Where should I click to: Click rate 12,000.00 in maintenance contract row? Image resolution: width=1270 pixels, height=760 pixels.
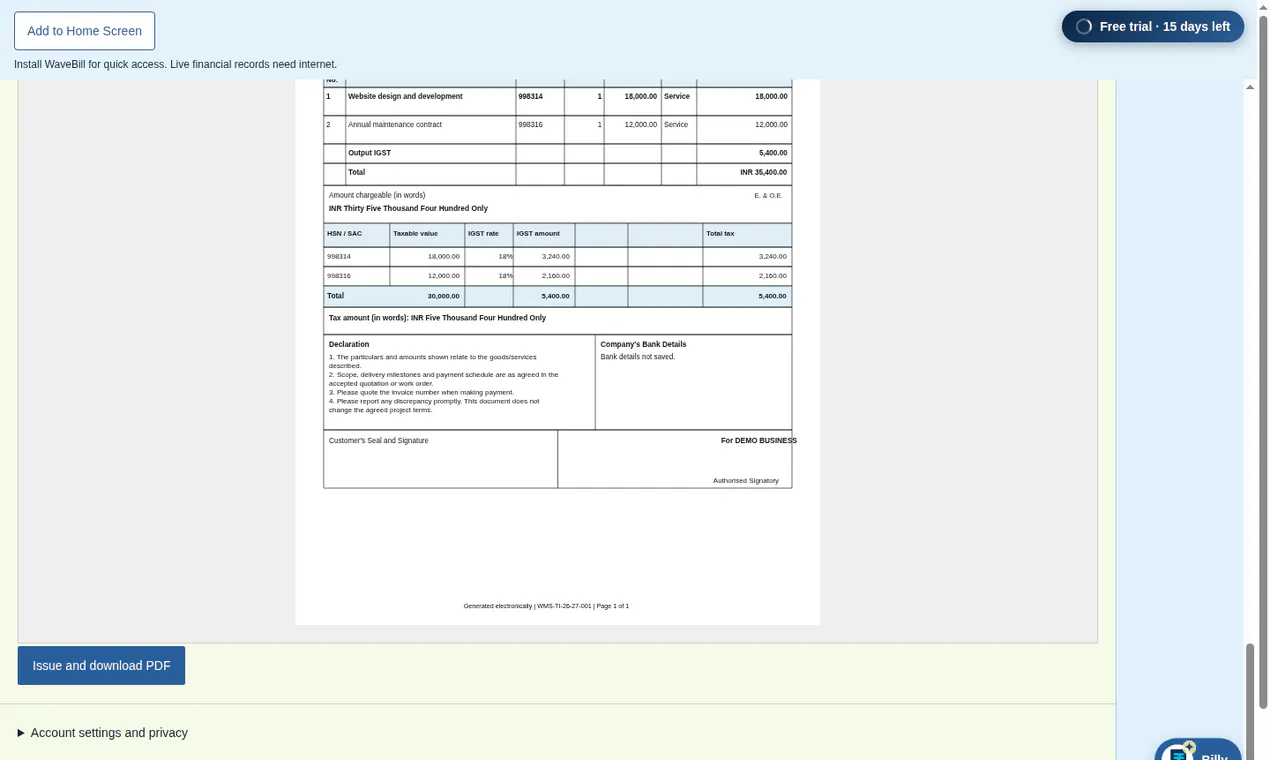640,125
